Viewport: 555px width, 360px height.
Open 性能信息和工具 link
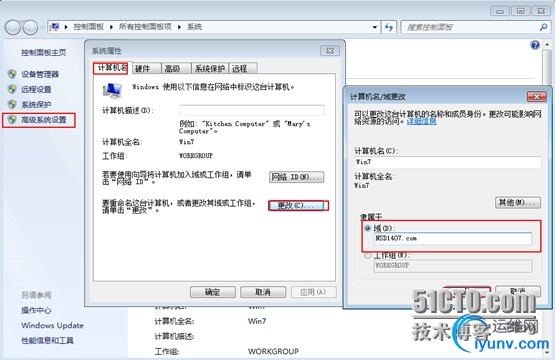(47, 341)
